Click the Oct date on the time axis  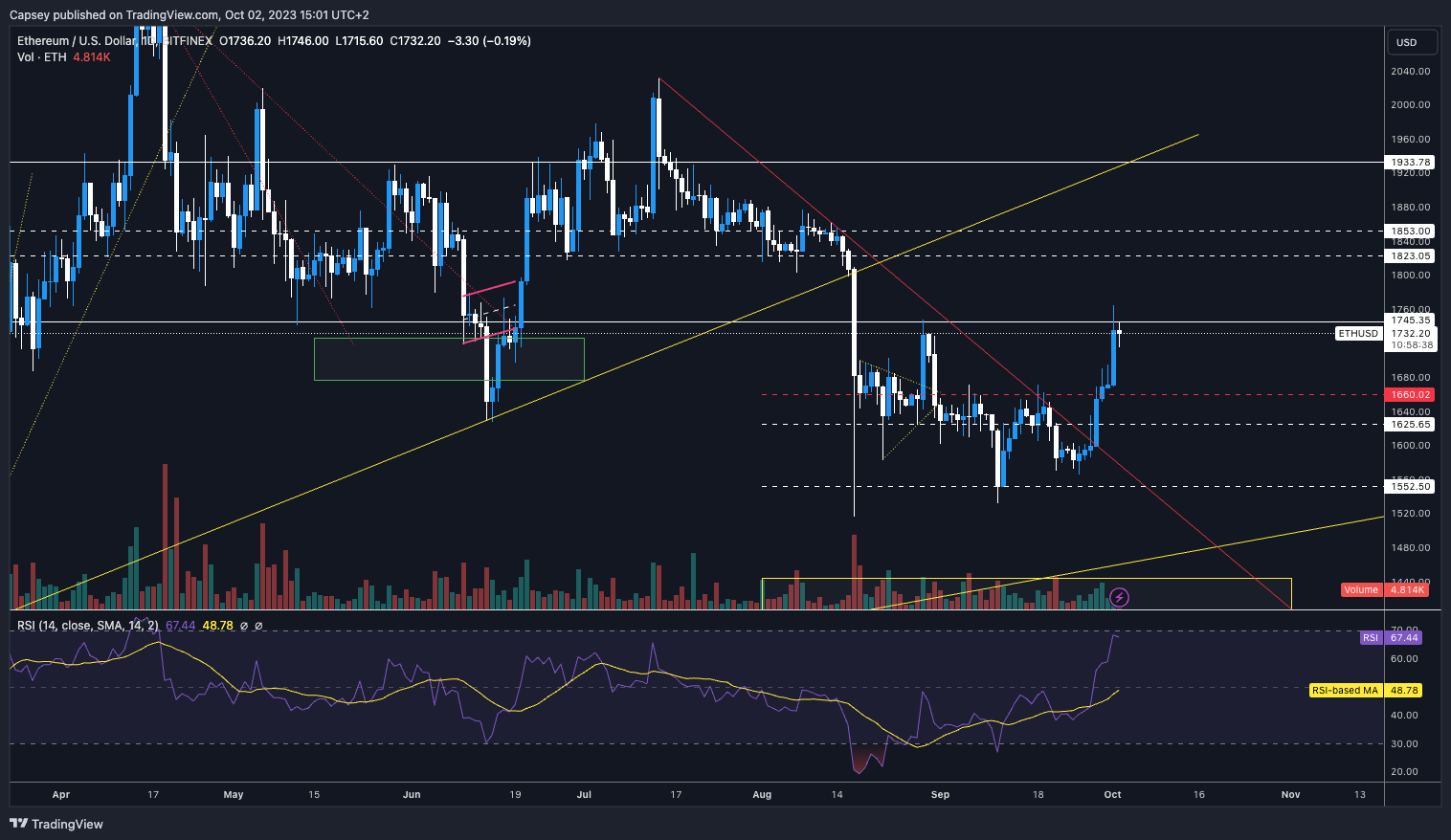pyautogui.click(x=1112, y=794)
